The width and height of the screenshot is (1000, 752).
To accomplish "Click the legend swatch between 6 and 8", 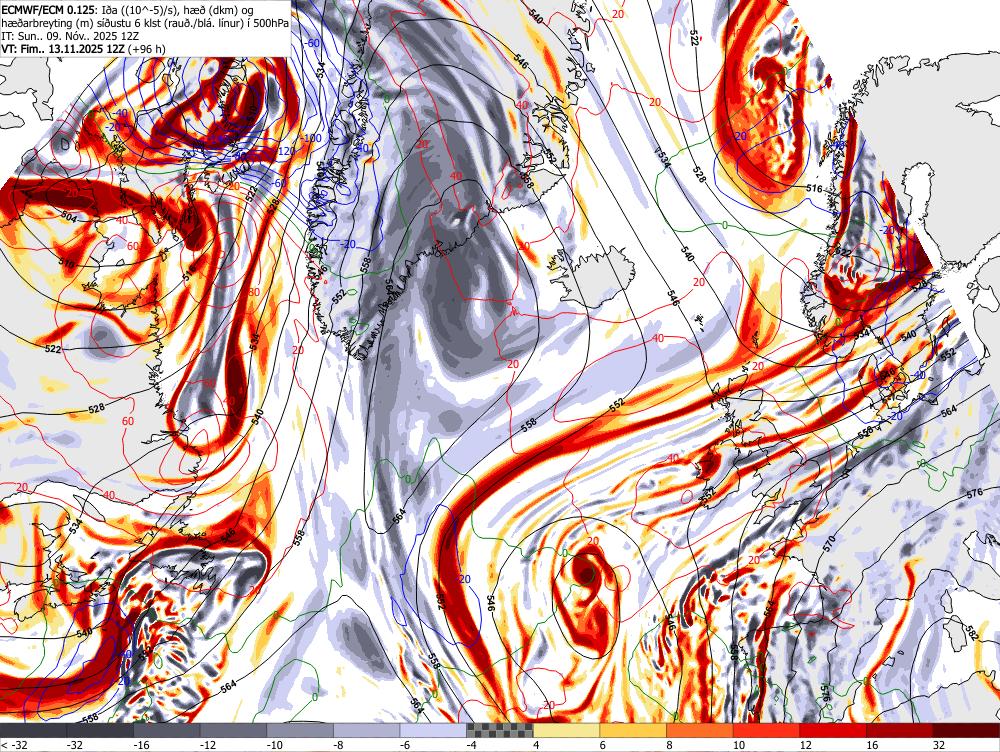I will [633, 730].
